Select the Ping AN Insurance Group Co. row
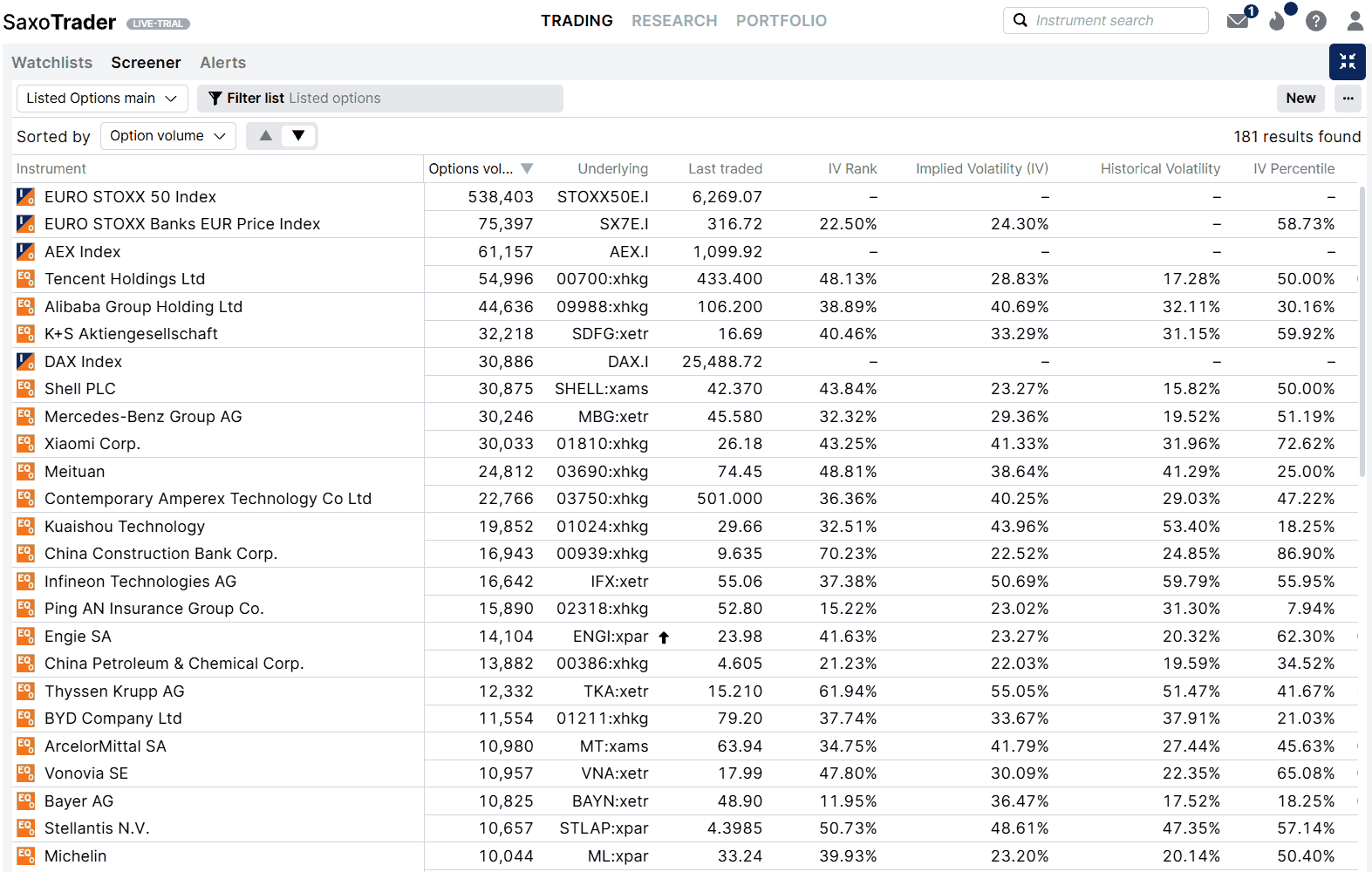This screenshot has height=872, width=1372. point(686,609)
